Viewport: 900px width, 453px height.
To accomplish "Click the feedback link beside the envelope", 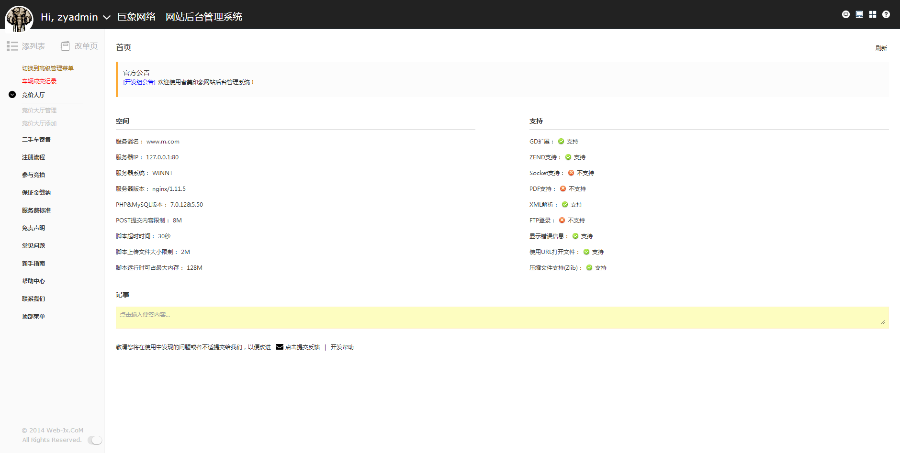I will coord(302,347).
